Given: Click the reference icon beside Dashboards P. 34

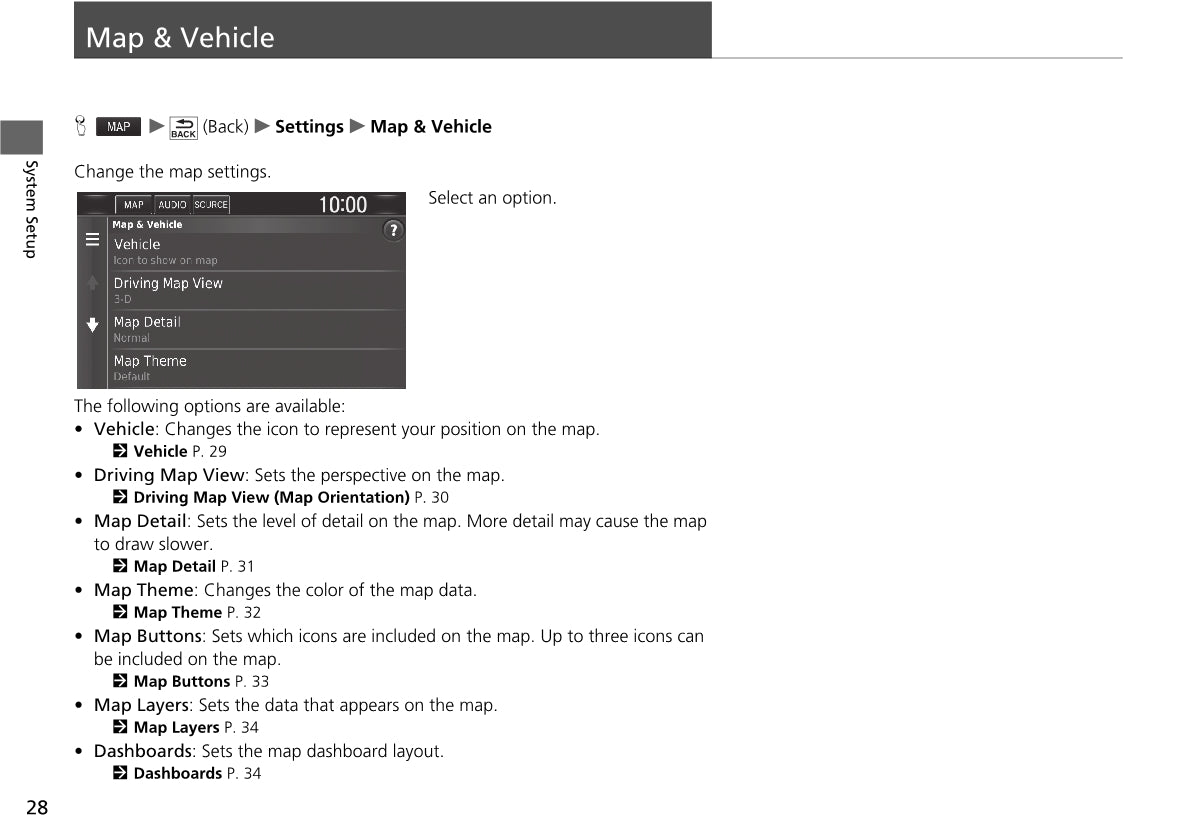Looking at the screenshot, I should coord(120,773).
